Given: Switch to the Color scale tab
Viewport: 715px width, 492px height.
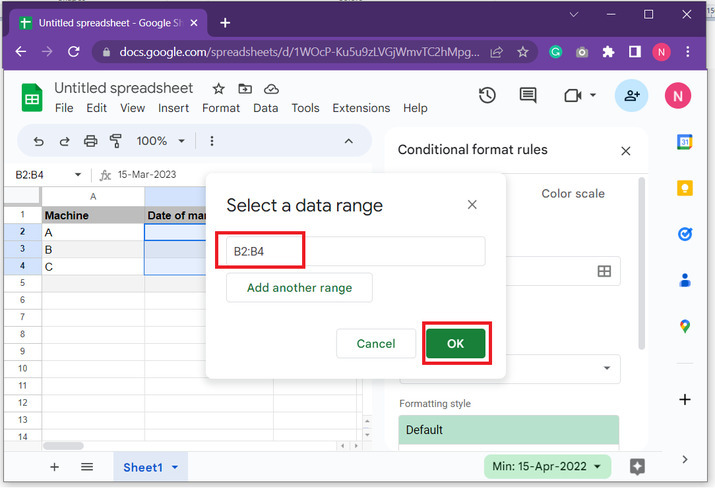Looking at the screenshot, I should pos(573,194).
